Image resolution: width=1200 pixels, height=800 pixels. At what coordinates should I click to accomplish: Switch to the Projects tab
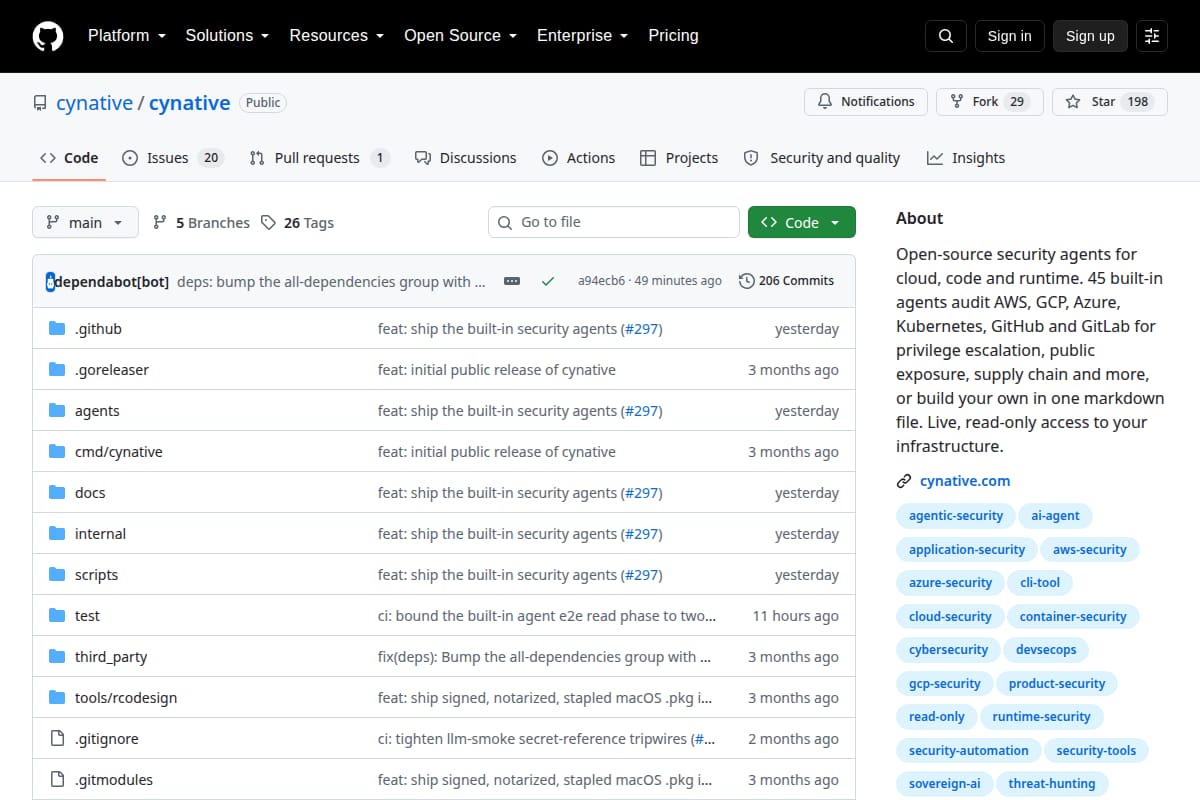click(679, 158)
